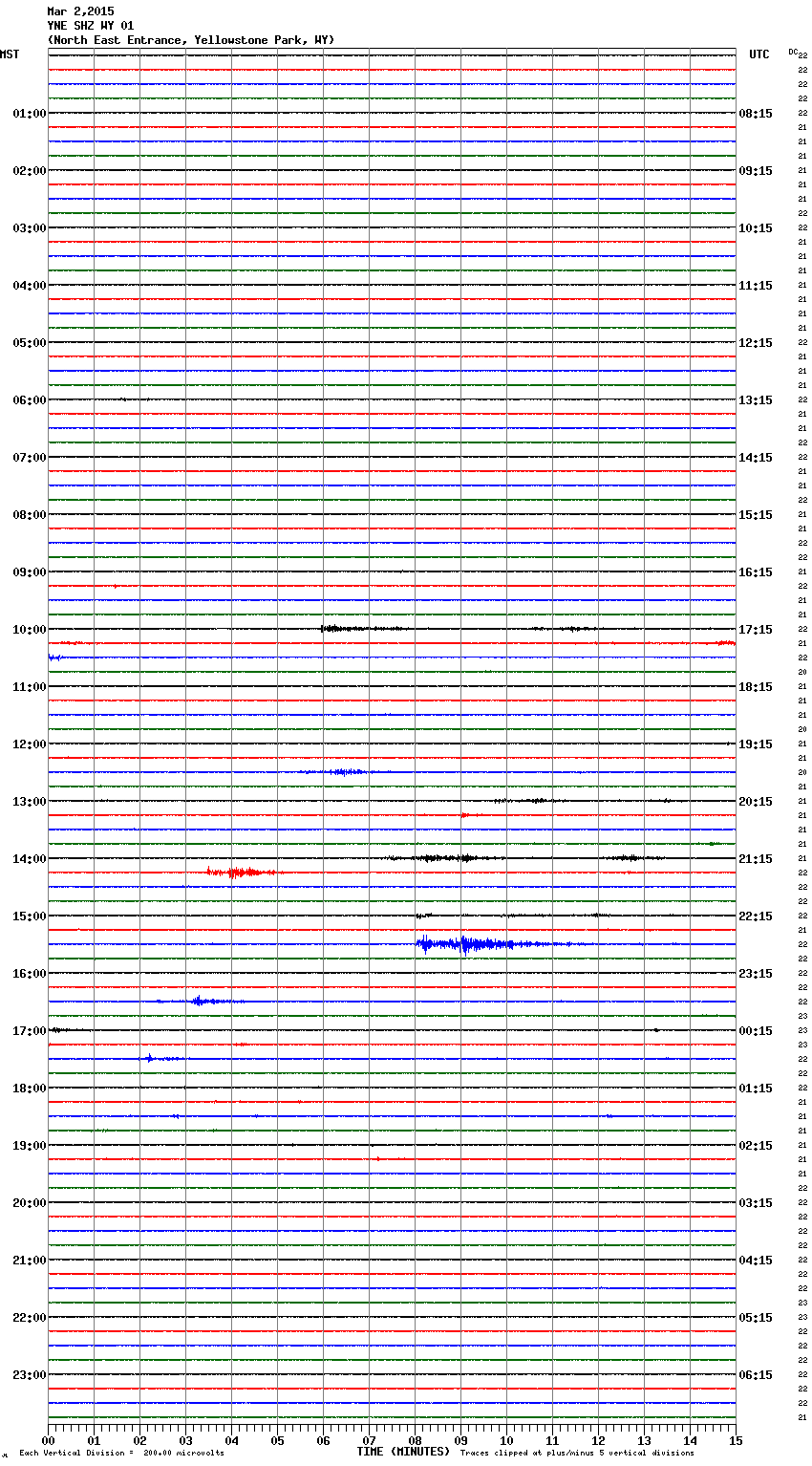Select the 02:15 UTC time label
Screen dimensions: 812x1466
756,1146
